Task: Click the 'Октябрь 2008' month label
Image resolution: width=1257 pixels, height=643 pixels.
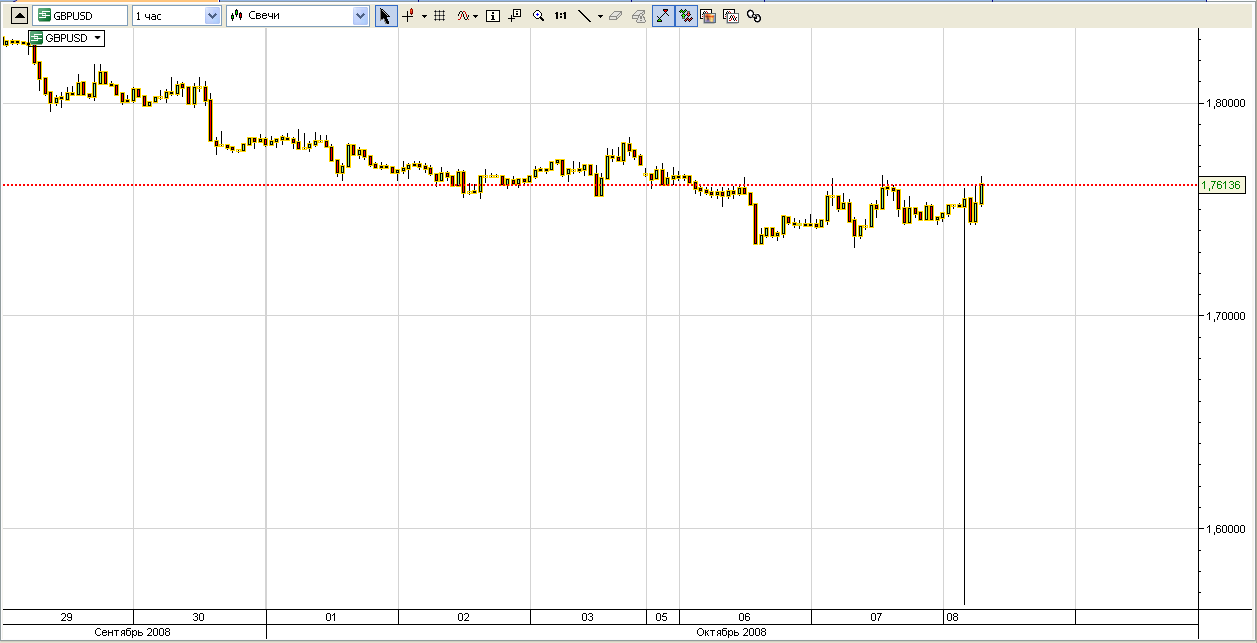Action: pyautogui.click(x=732, y=632)
